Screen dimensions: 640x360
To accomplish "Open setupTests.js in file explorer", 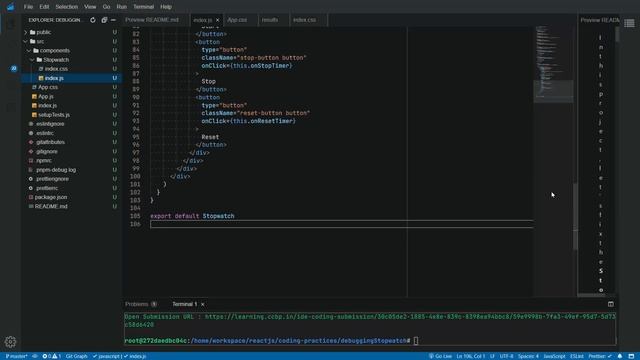I will pos(54,115).
